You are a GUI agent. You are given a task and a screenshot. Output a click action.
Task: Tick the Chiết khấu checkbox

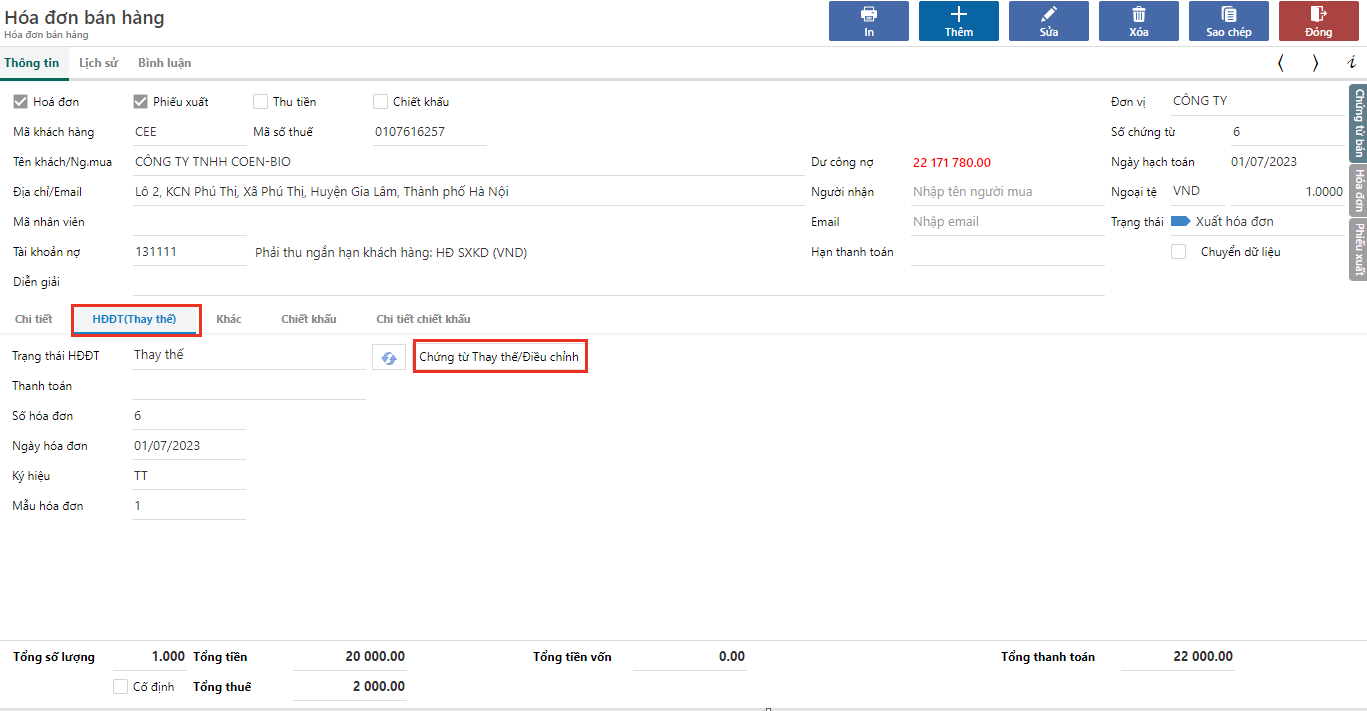[381, 102]
